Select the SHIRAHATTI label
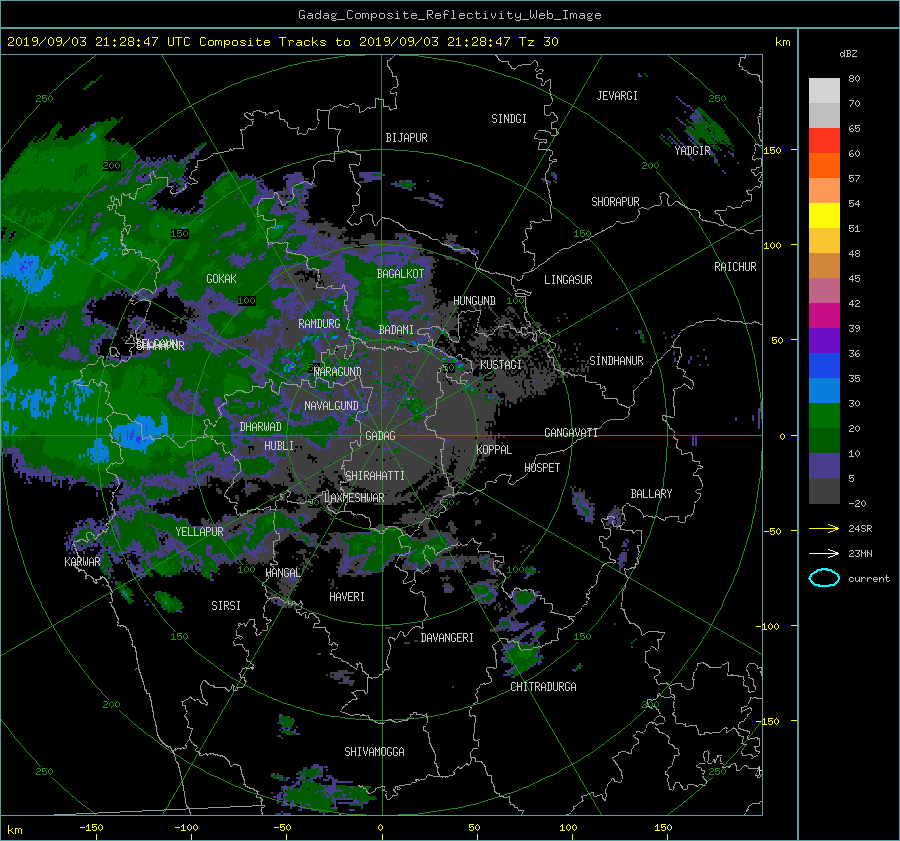900x841 pixels. pos(375,476)
